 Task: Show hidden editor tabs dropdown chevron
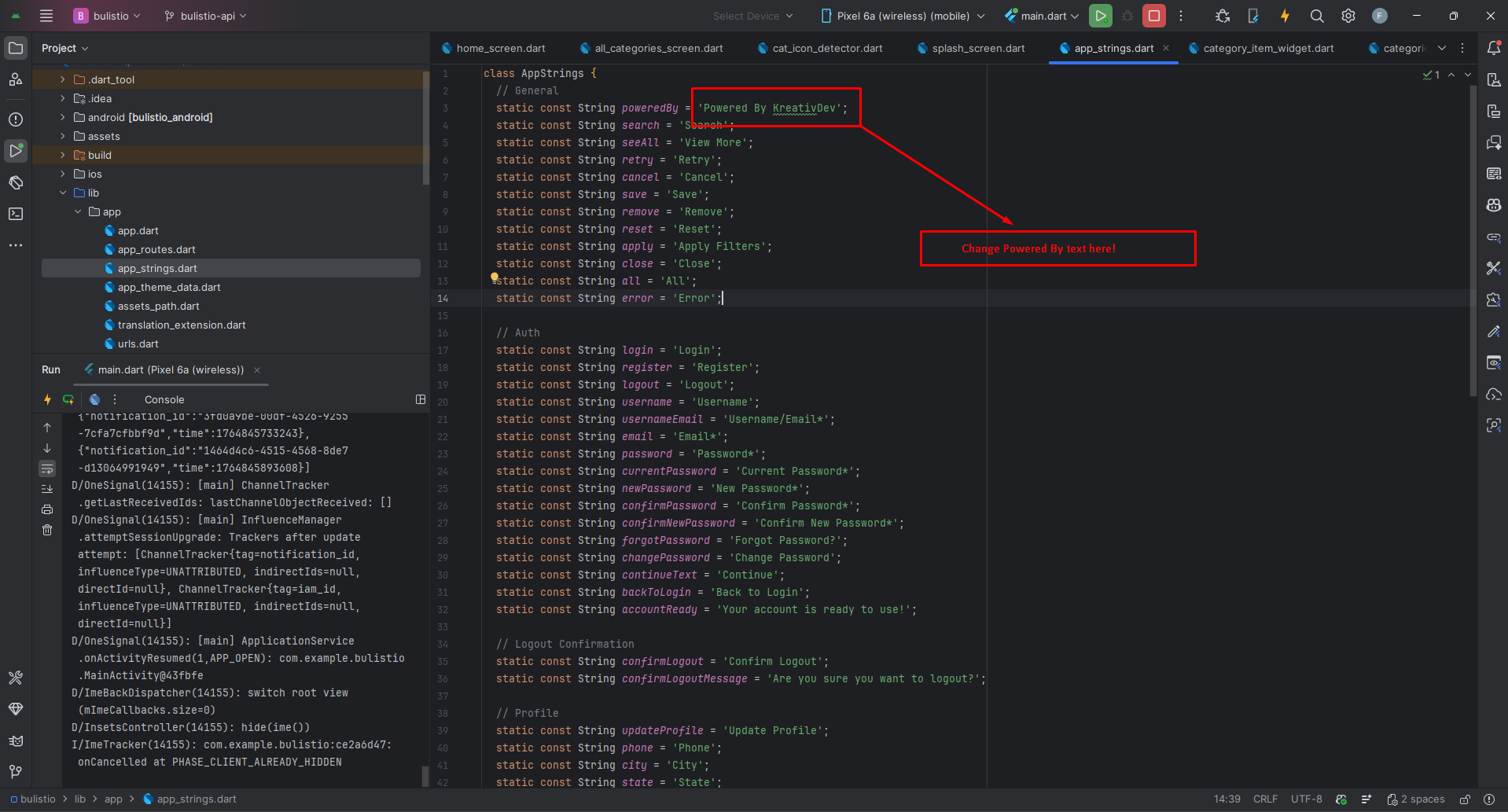[x=1442, y=48]
